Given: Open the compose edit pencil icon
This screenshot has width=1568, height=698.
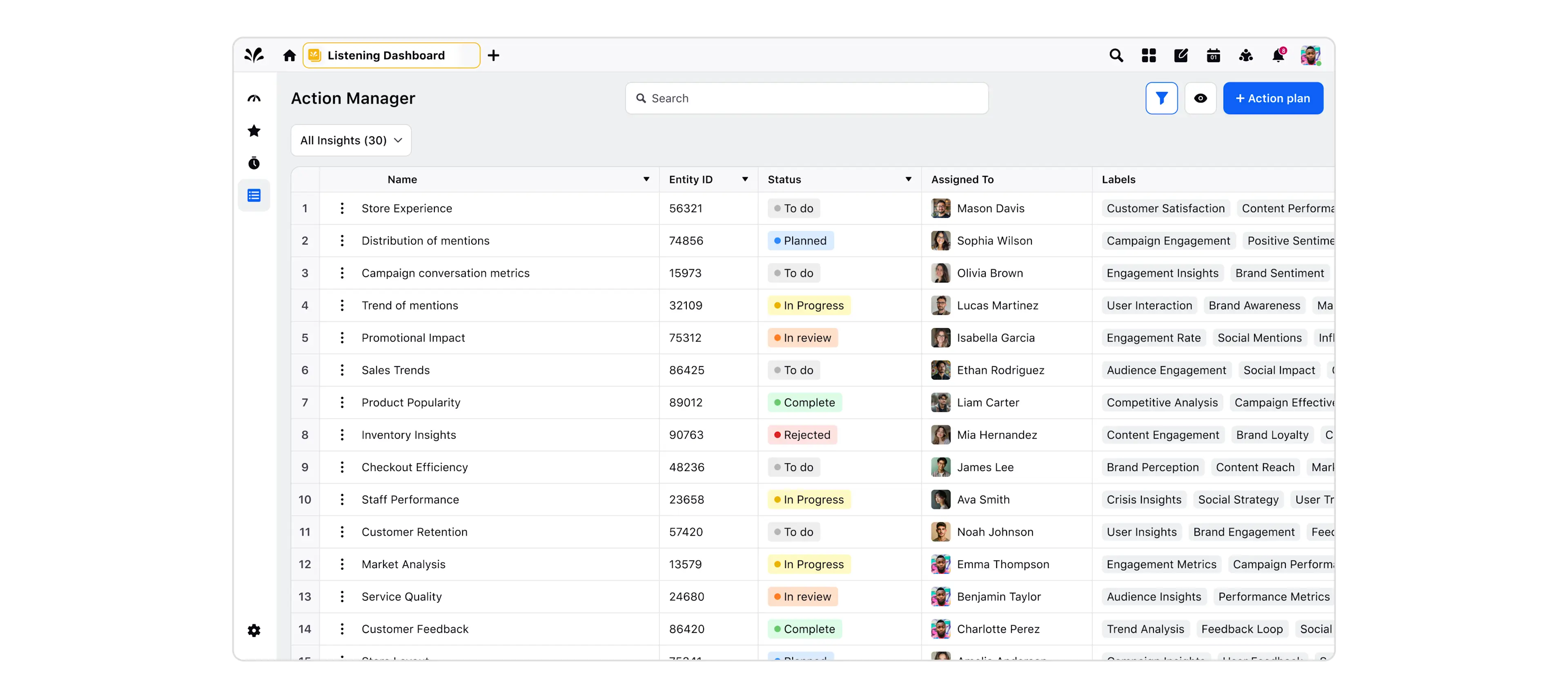Looking at the screenshot, I should pyautogui.click(x=1181, y=56).
